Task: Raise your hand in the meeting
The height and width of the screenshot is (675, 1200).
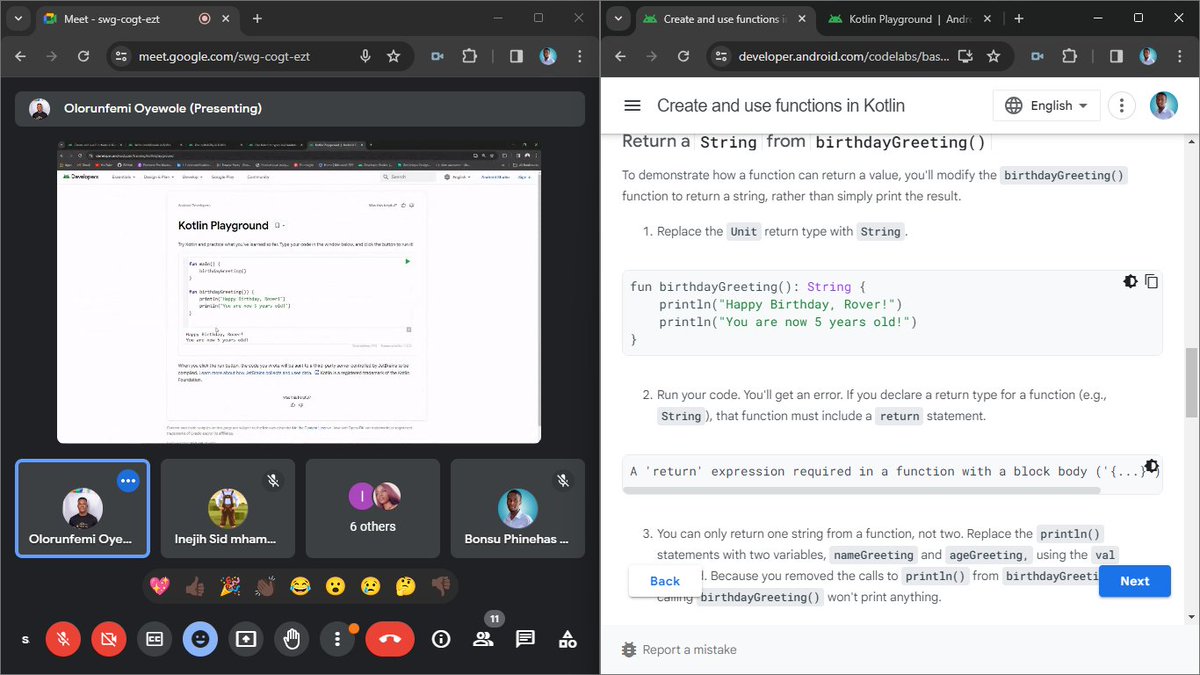Action: tap(292, 639)
